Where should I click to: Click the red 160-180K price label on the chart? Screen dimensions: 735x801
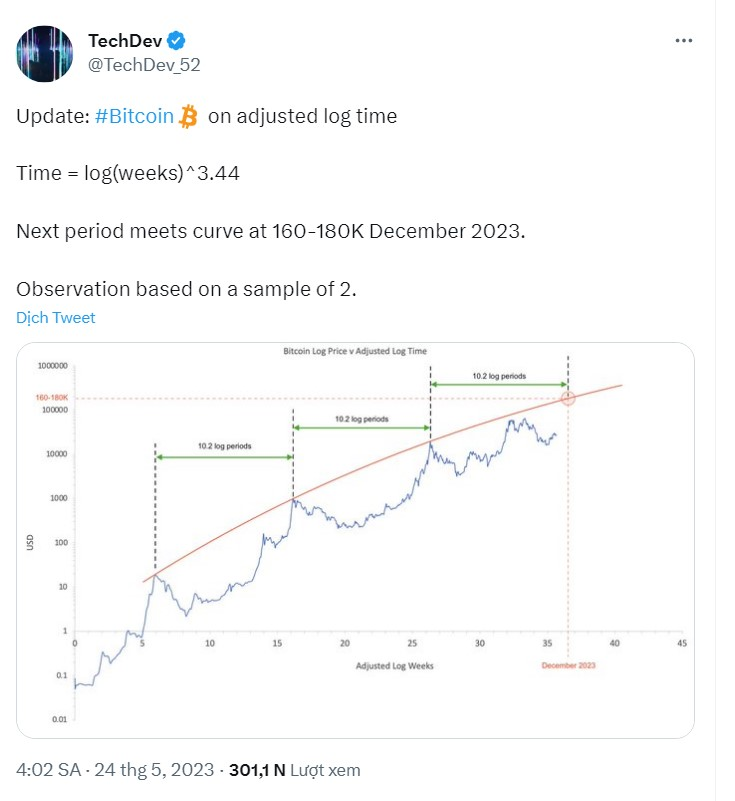pos(49,398)
